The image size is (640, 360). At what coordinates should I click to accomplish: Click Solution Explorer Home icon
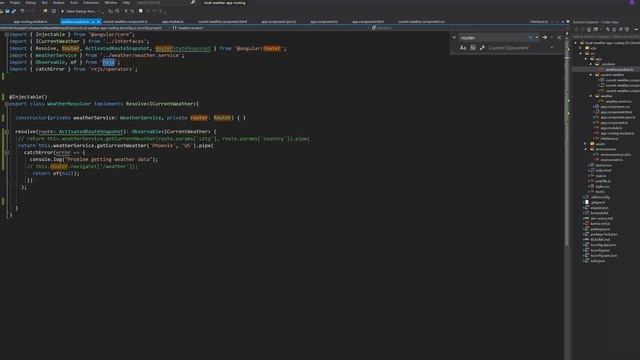pos(589,29)
